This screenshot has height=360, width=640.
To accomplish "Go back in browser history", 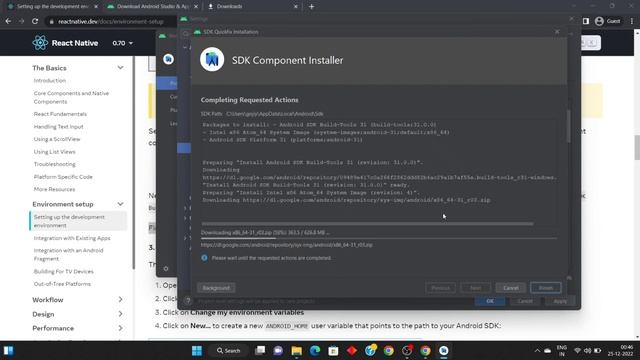I will tap(8, 21).
